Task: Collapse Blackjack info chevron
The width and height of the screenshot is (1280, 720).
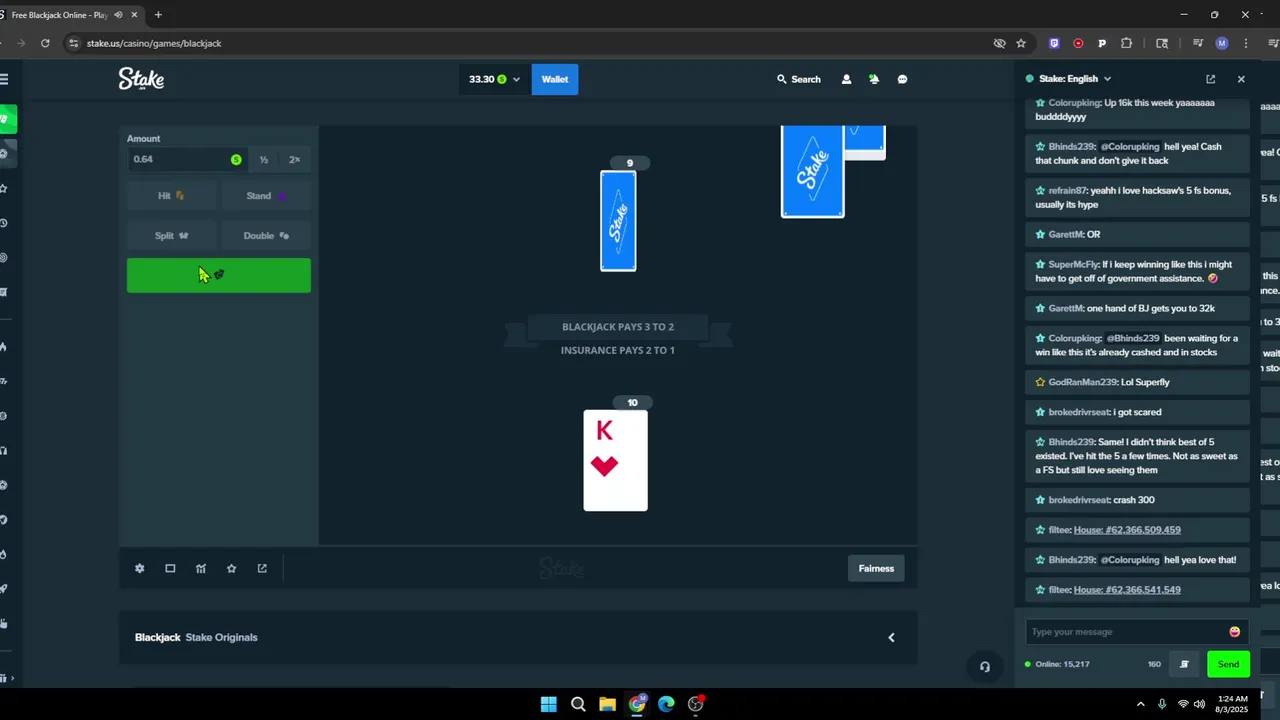Action: (x=891, y=637)
